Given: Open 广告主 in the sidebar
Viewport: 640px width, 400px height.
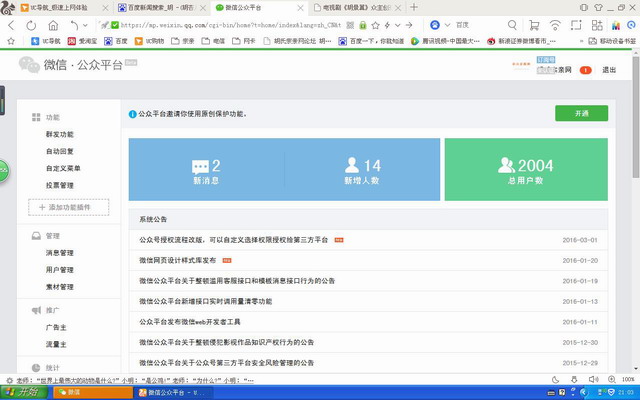Looking at the screenshot, I should click(56, 327).
